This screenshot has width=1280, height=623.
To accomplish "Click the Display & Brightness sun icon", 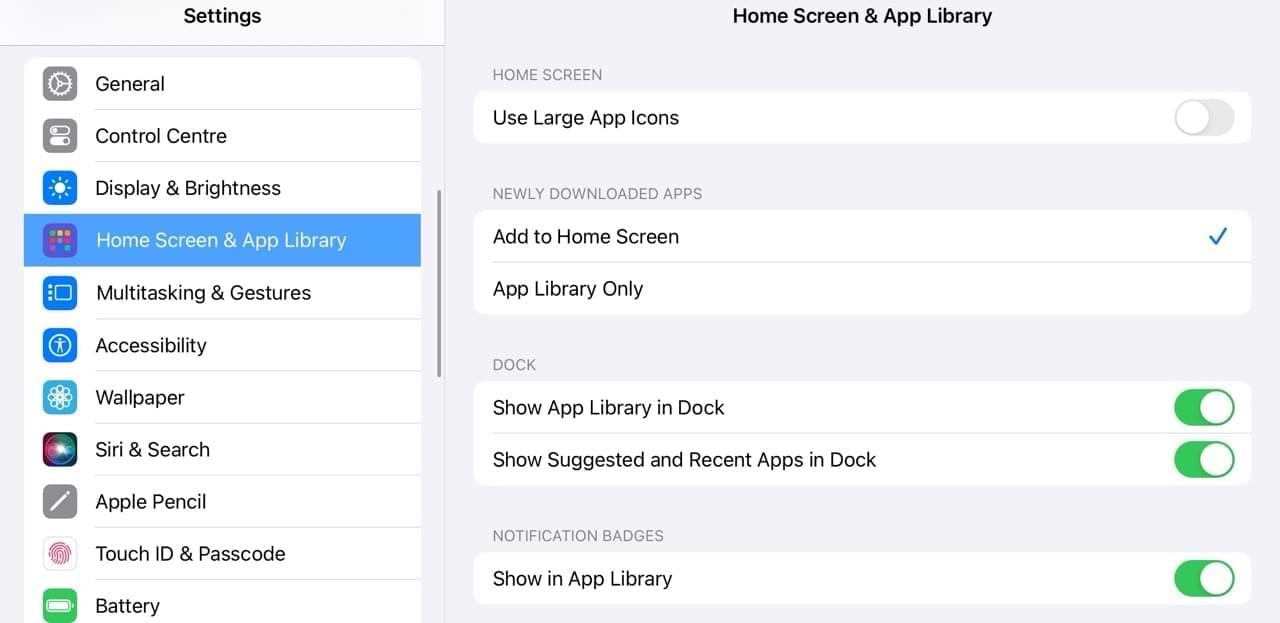I will (60, 188).
